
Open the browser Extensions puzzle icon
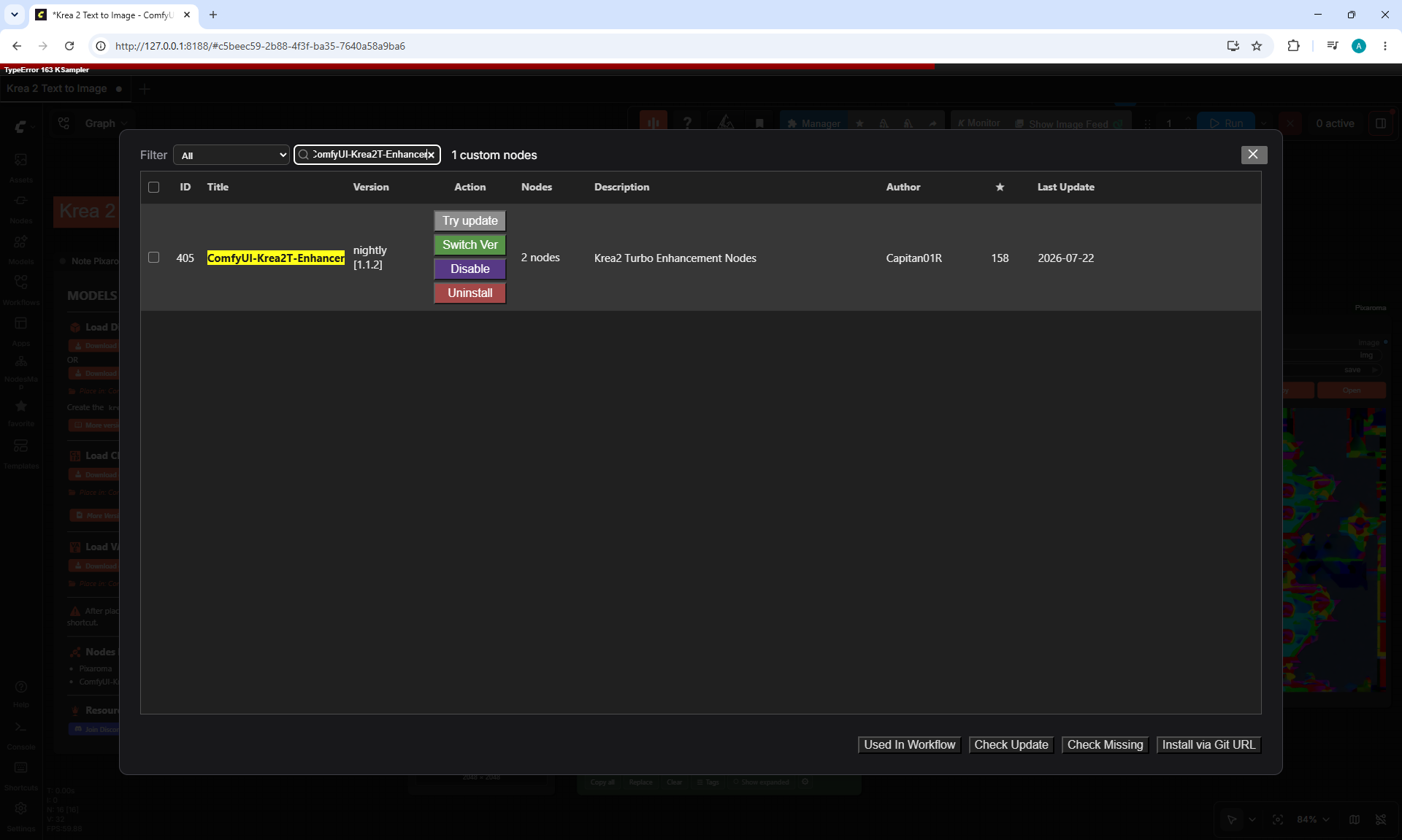click(x=1293, y=46)
